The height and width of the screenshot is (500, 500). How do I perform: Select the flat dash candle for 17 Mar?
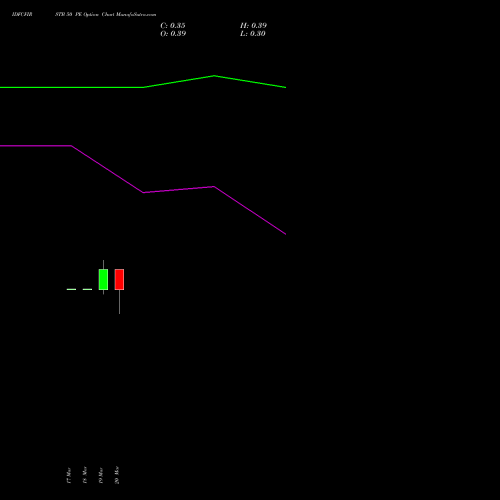coord(71,289)
